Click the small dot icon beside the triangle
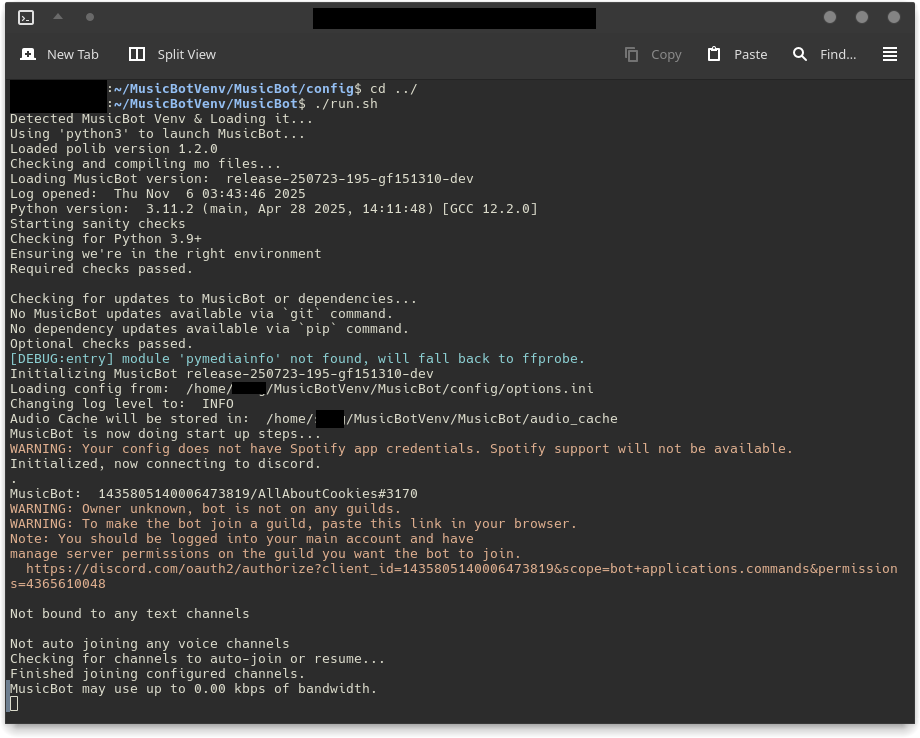Viewport: 920px width, 738px height. 90,17
